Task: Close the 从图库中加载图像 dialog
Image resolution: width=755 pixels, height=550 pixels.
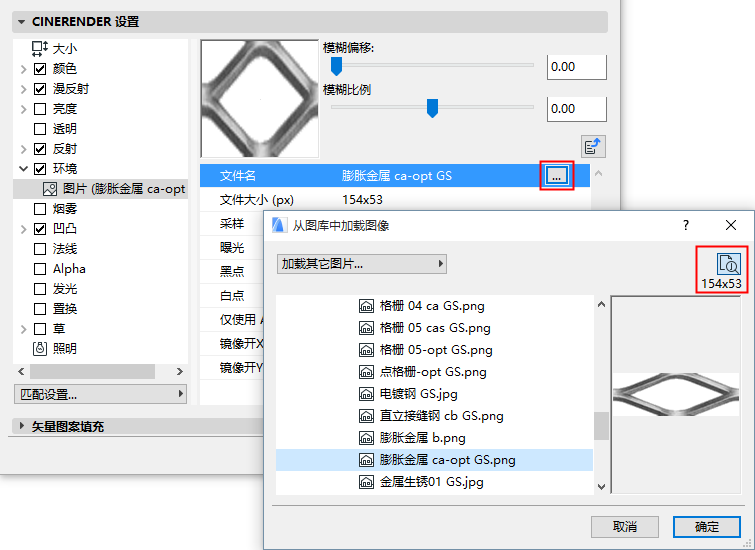Action: pyautogui.click(x=731, y=225)
